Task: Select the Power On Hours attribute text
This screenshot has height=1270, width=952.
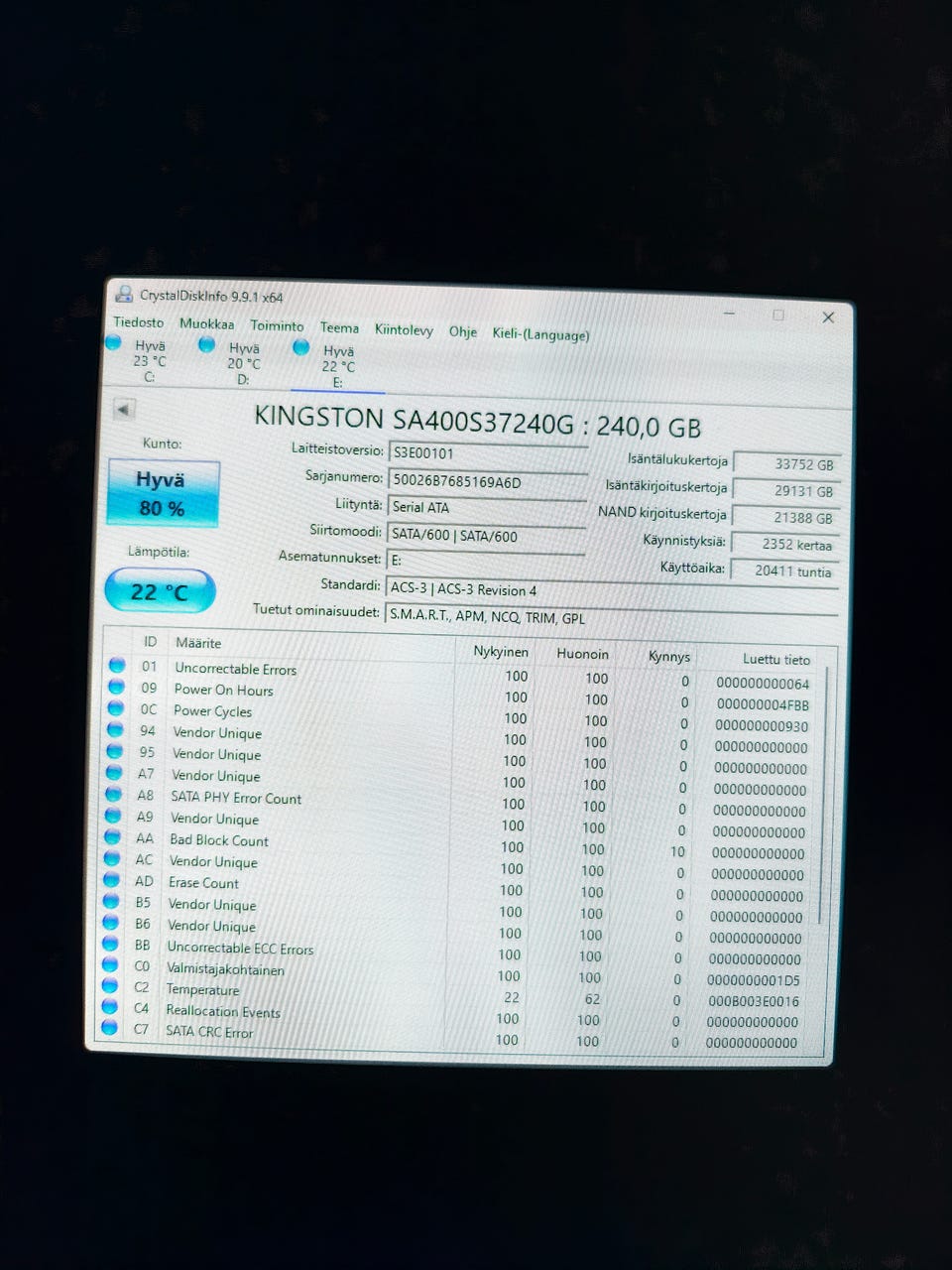Action: tap(223, 690)
